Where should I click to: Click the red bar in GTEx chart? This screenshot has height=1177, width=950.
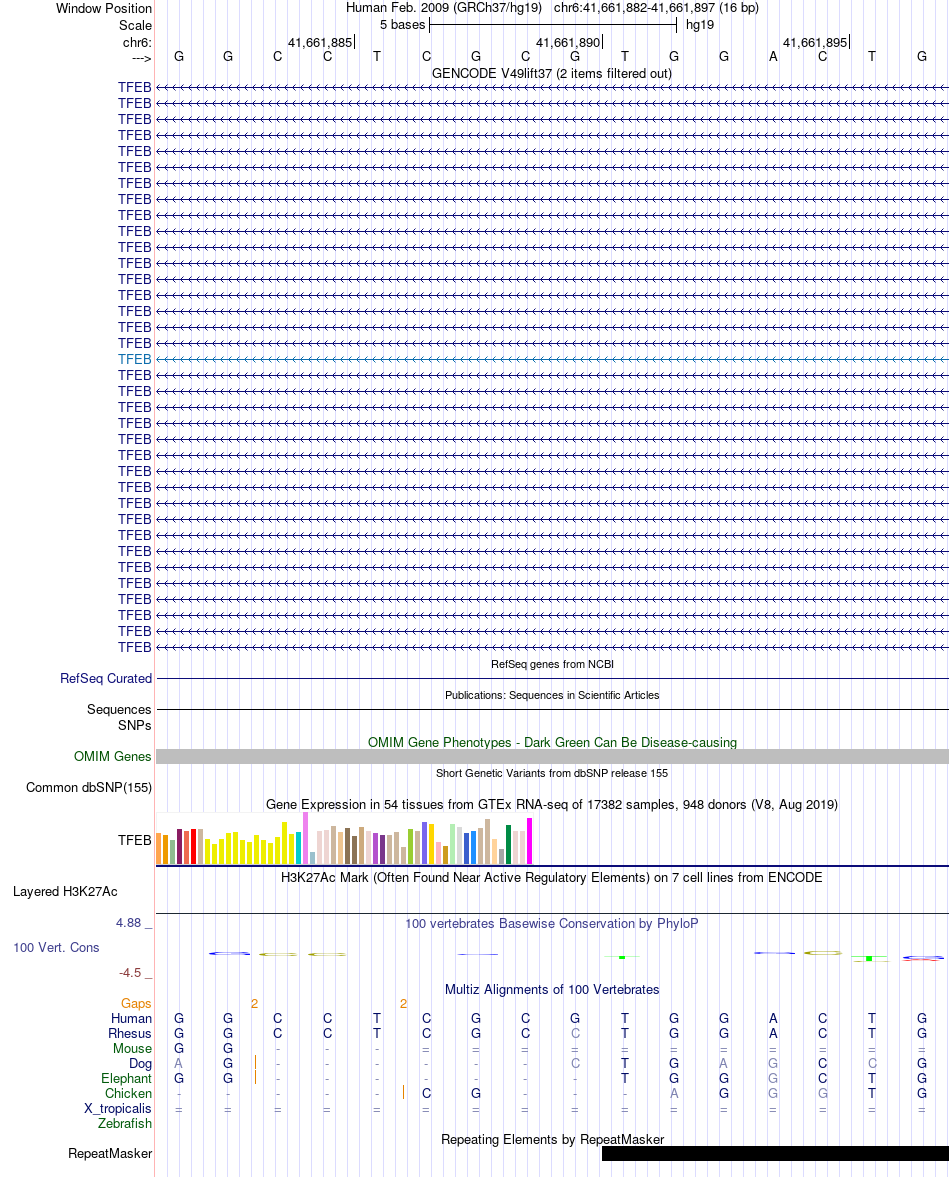click(x=194, y=847)
